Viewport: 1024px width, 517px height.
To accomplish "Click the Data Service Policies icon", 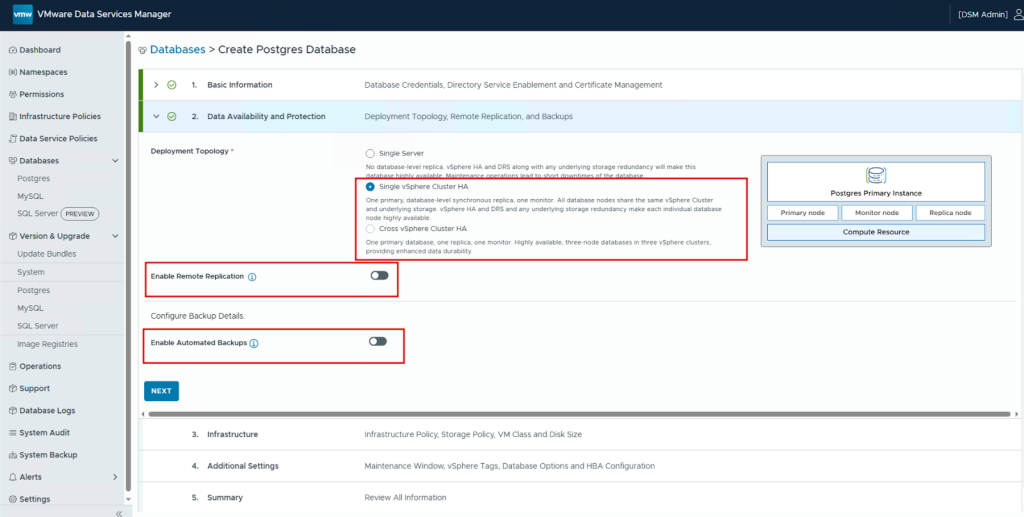I will click(x=13, y=139).
